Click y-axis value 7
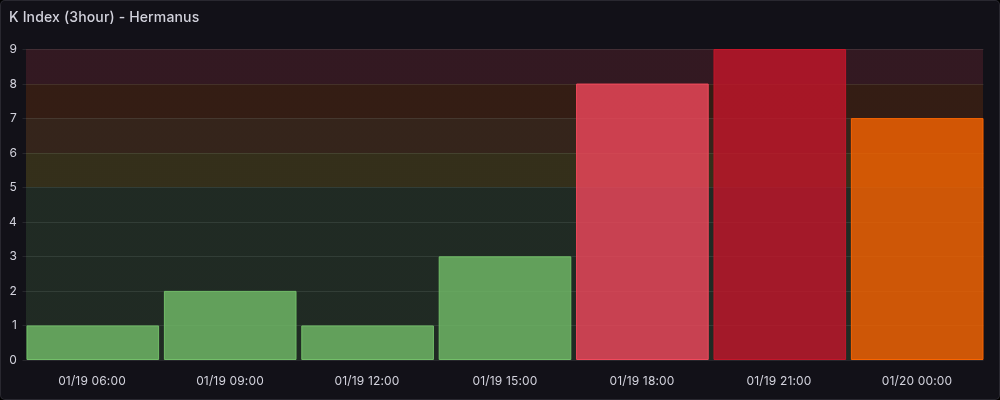 click(x=13, y=118)
